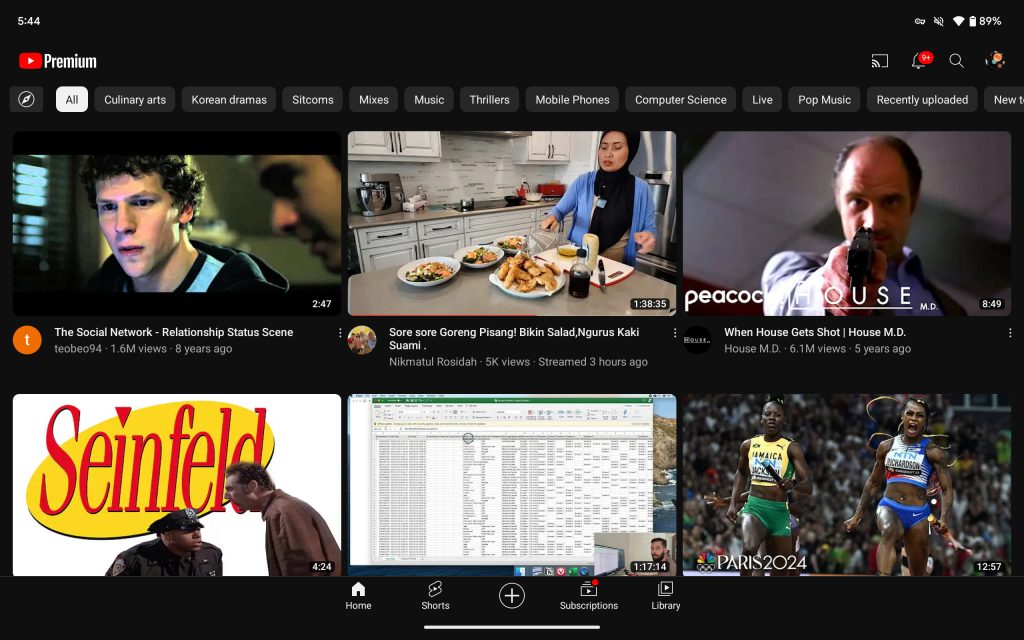1024x640 pixels.
Task: Filter feed by Computer Science chip
Action: 680,99
